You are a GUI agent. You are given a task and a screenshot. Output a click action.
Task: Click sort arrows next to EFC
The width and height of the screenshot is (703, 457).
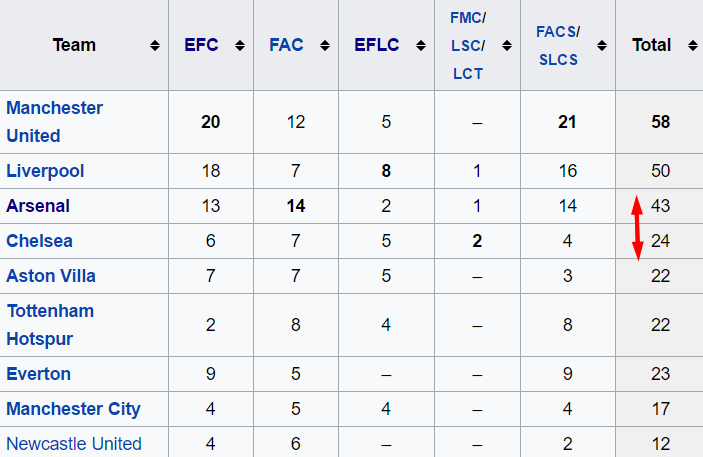239,46
